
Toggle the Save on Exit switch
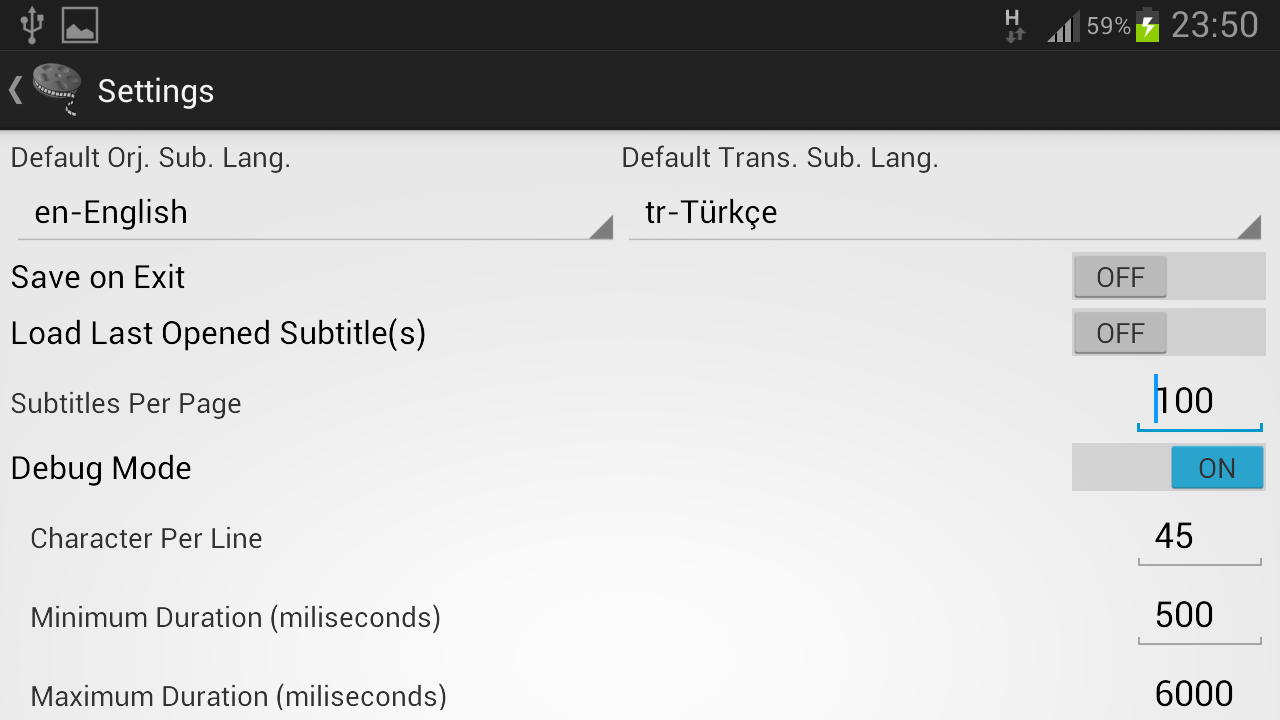[x=1168, y=277]
